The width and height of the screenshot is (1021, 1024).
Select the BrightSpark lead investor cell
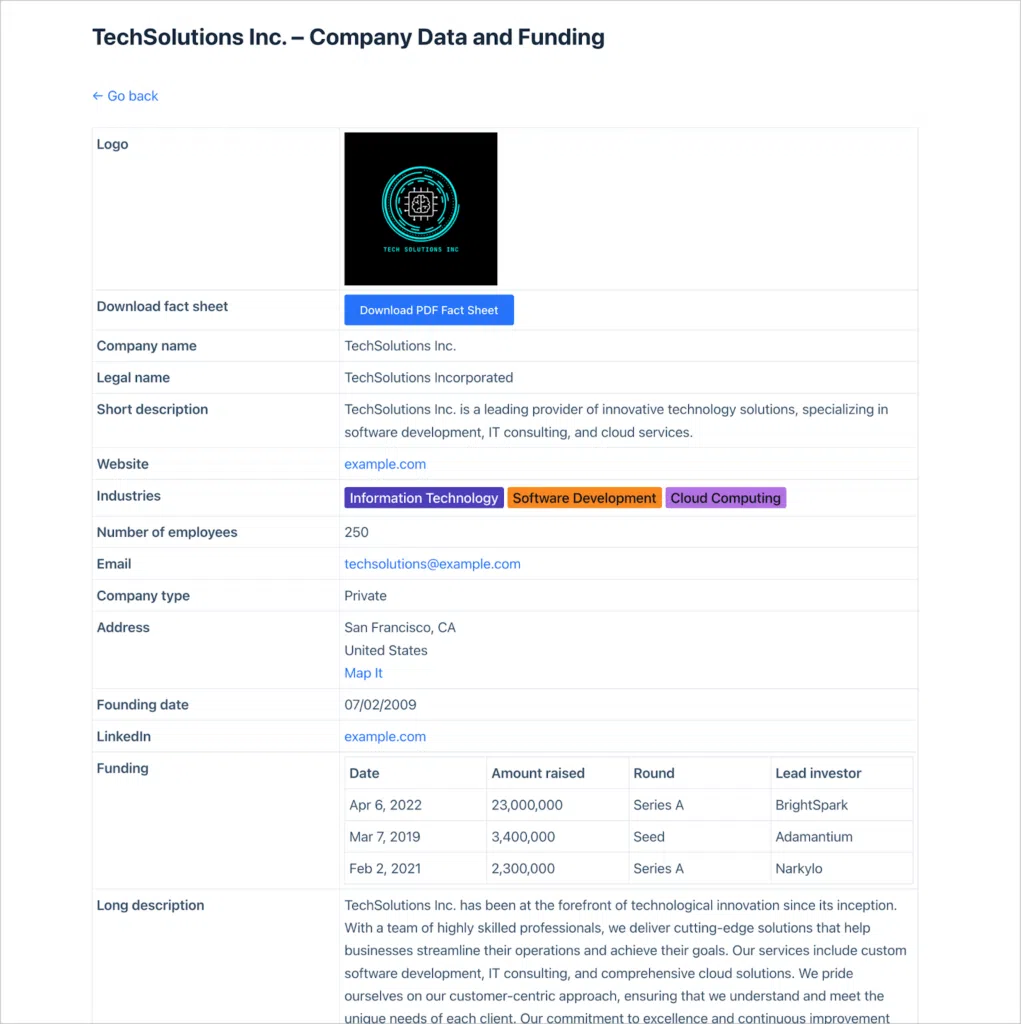tap(812, 805)
